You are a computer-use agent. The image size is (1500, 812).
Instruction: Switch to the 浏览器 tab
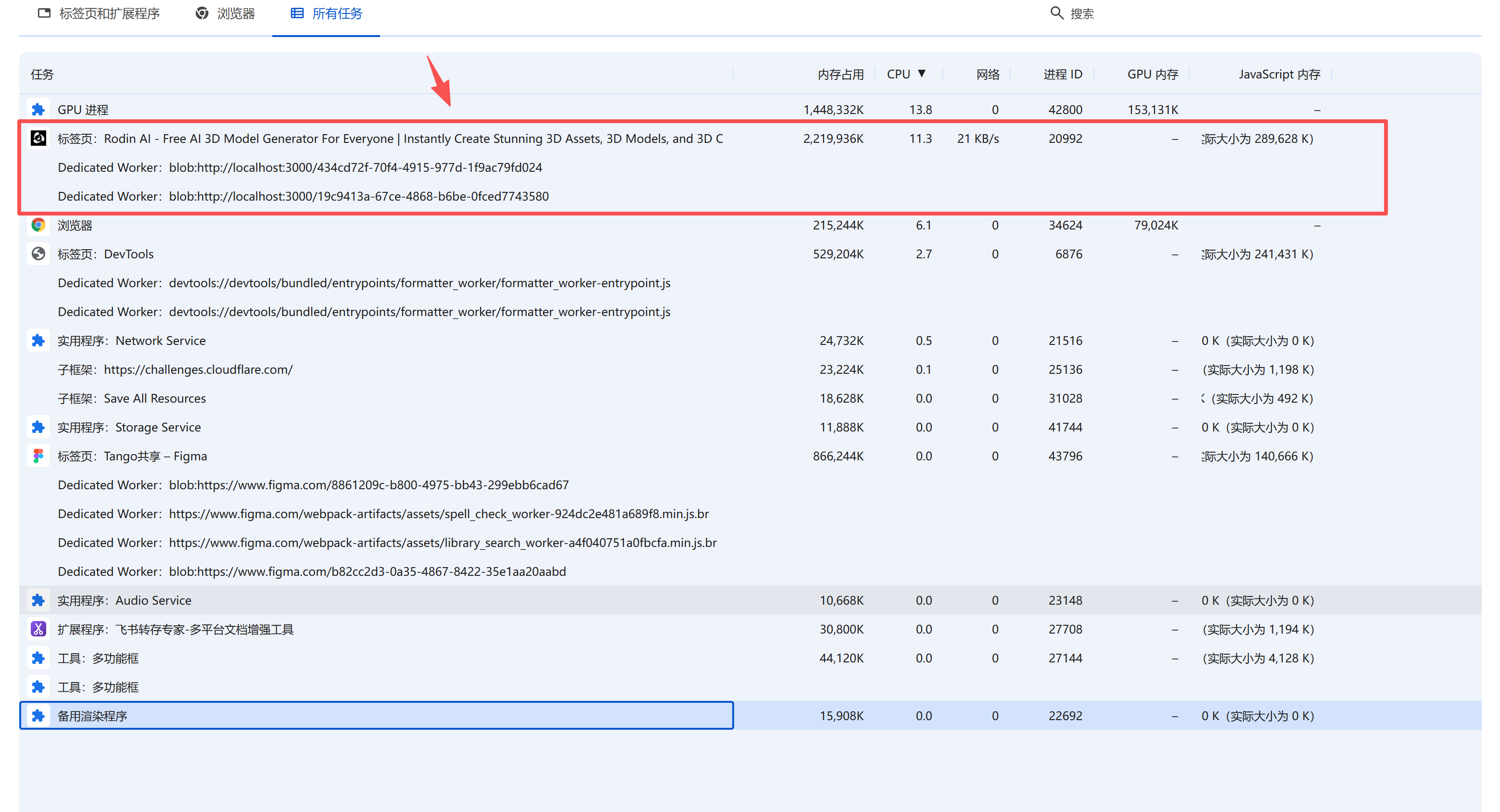[x=225, y=13]
